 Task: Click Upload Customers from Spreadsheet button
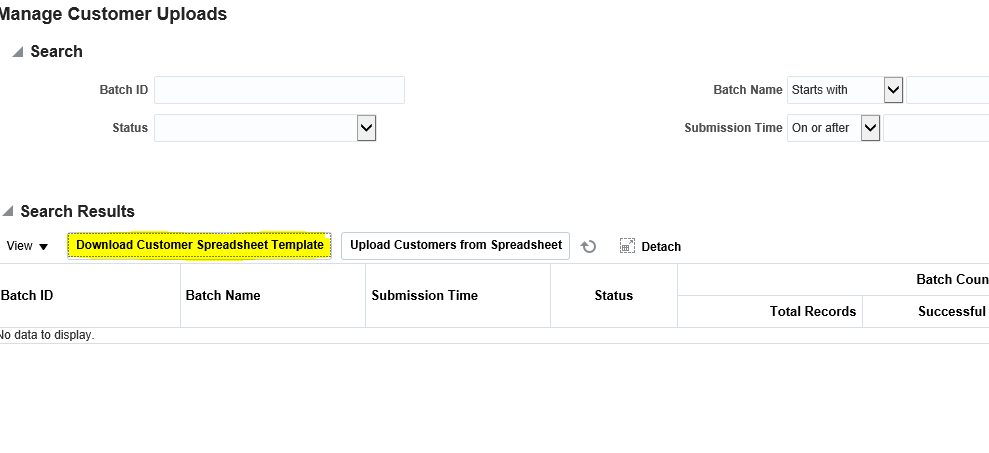[x=455, y=245]
